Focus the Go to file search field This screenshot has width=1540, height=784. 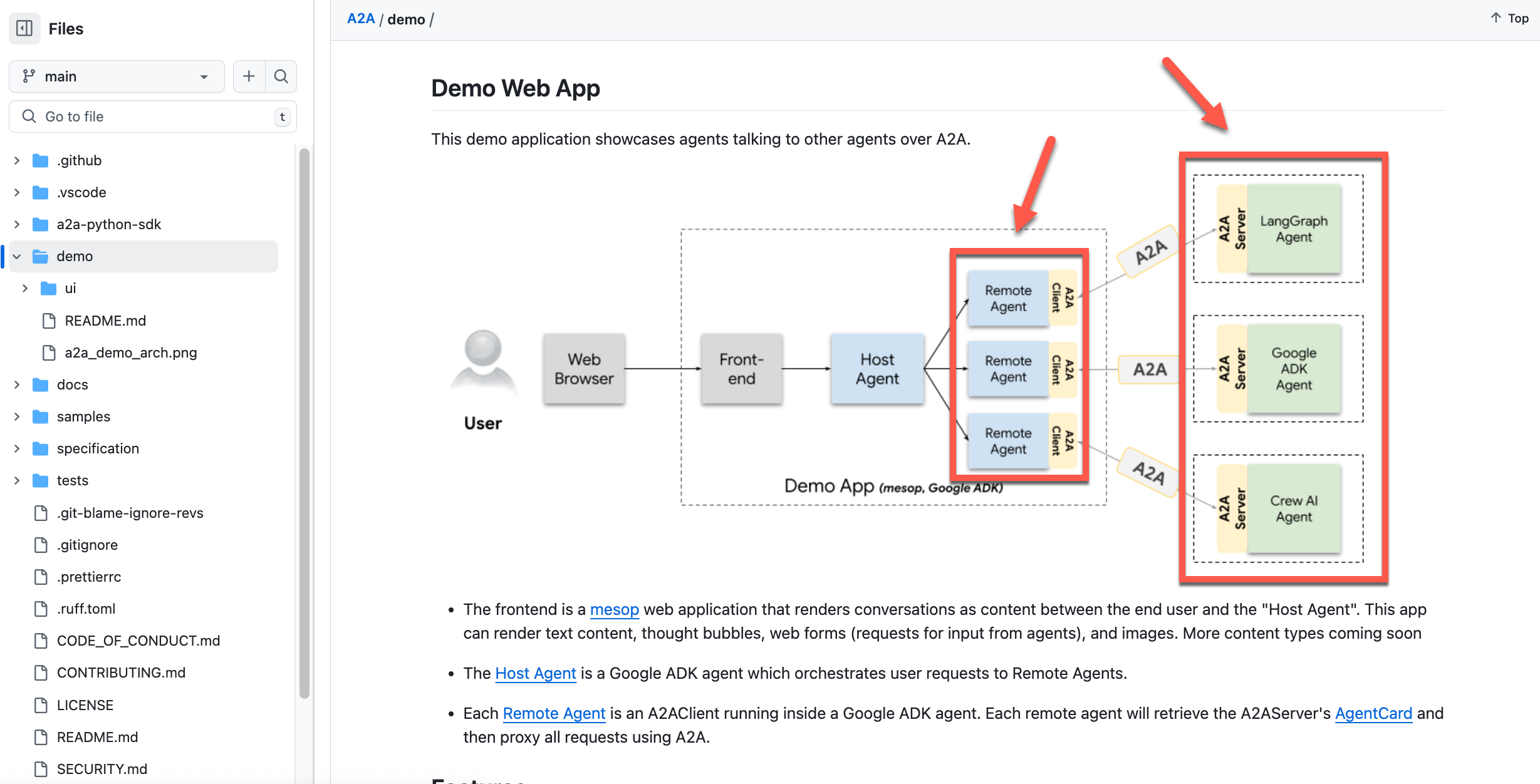point(153,116)
